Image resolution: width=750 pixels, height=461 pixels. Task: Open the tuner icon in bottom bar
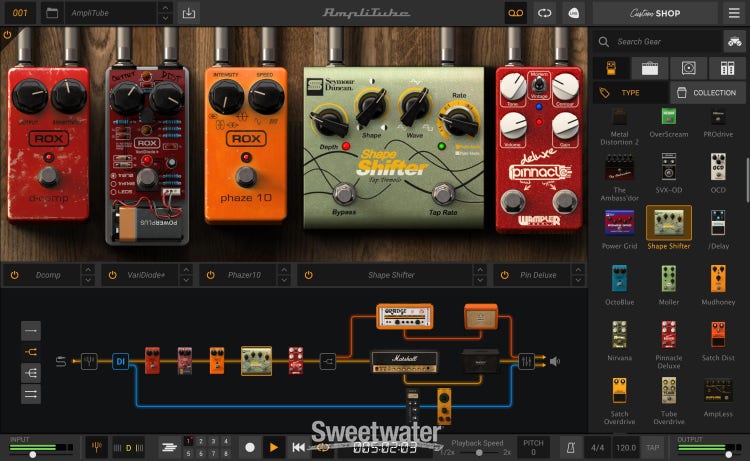tap(98, 447)
